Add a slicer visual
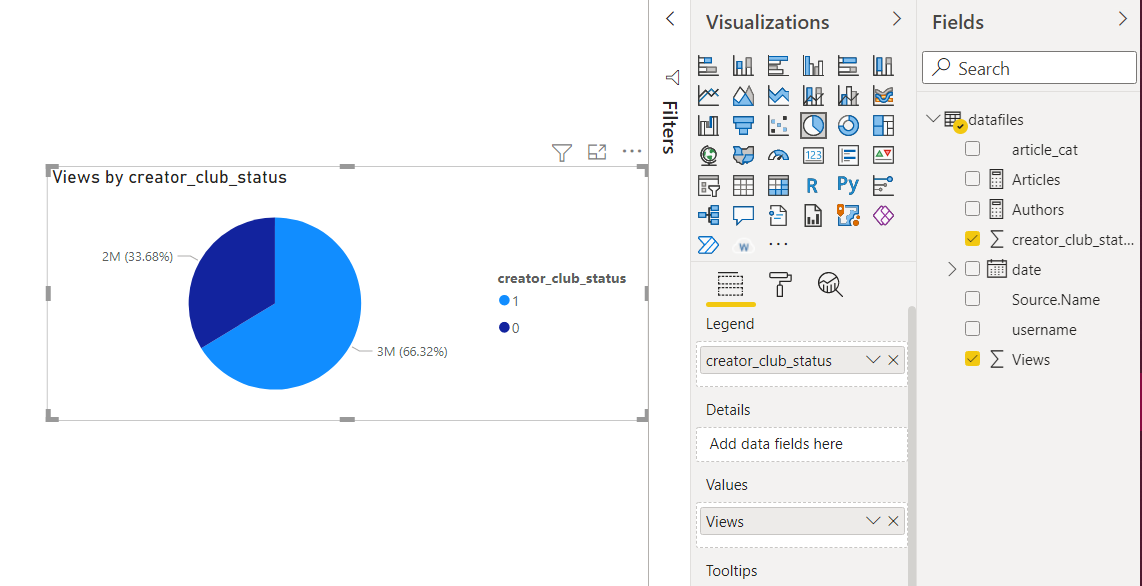The width and height of the screenshot is (1142, 586). pyautogui.click(x=708, y=185)
